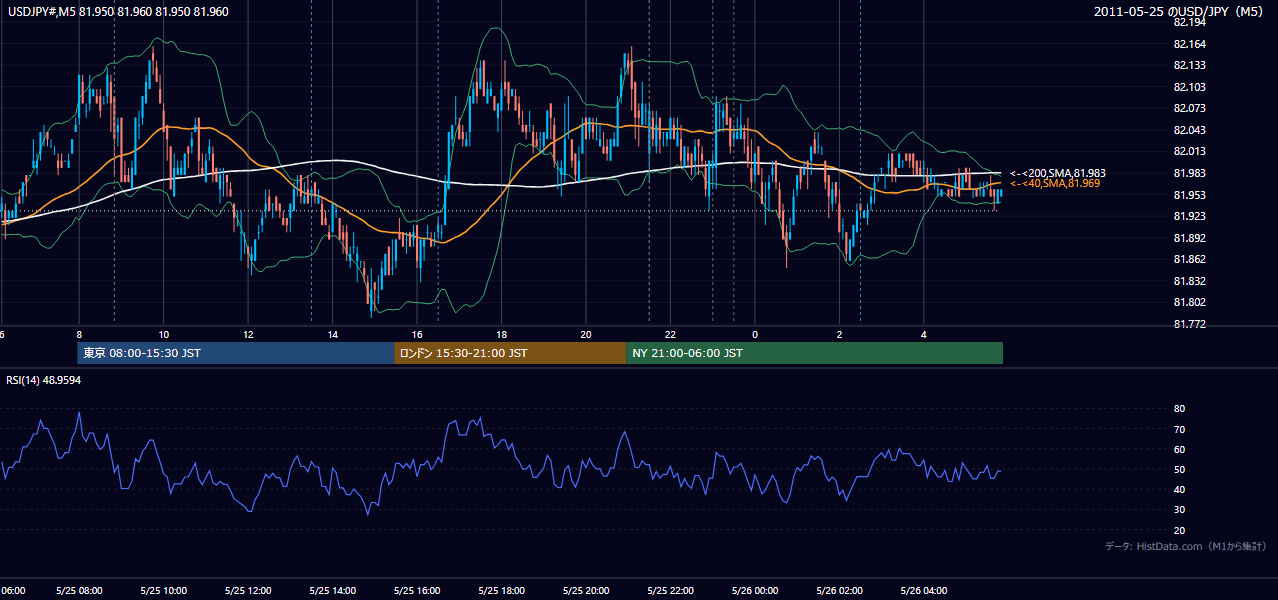
Task: Click the 82.103 price axis label
Action: click(1190, 87)
